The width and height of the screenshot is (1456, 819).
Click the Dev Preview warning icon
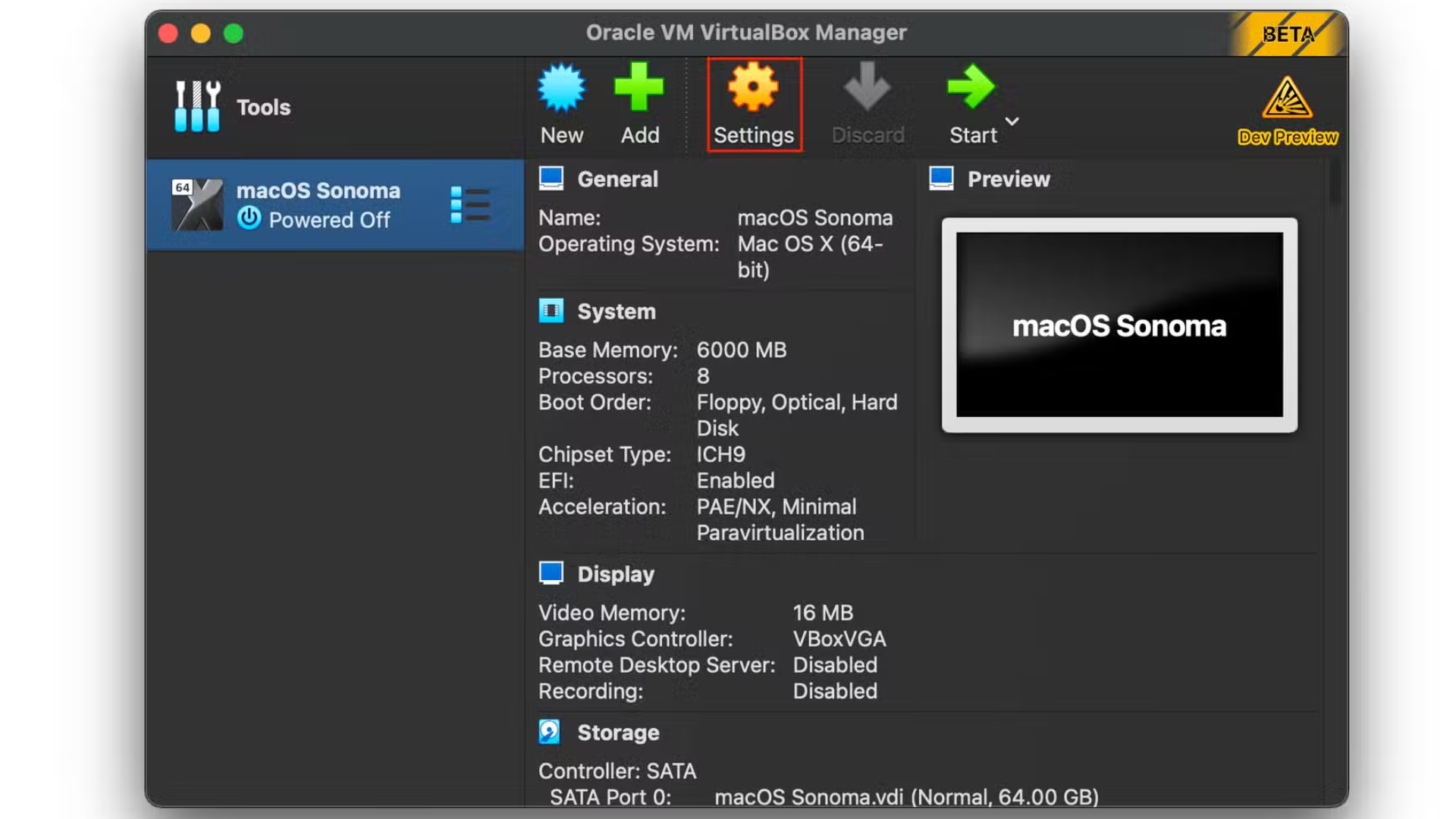tap(1287, 97)
